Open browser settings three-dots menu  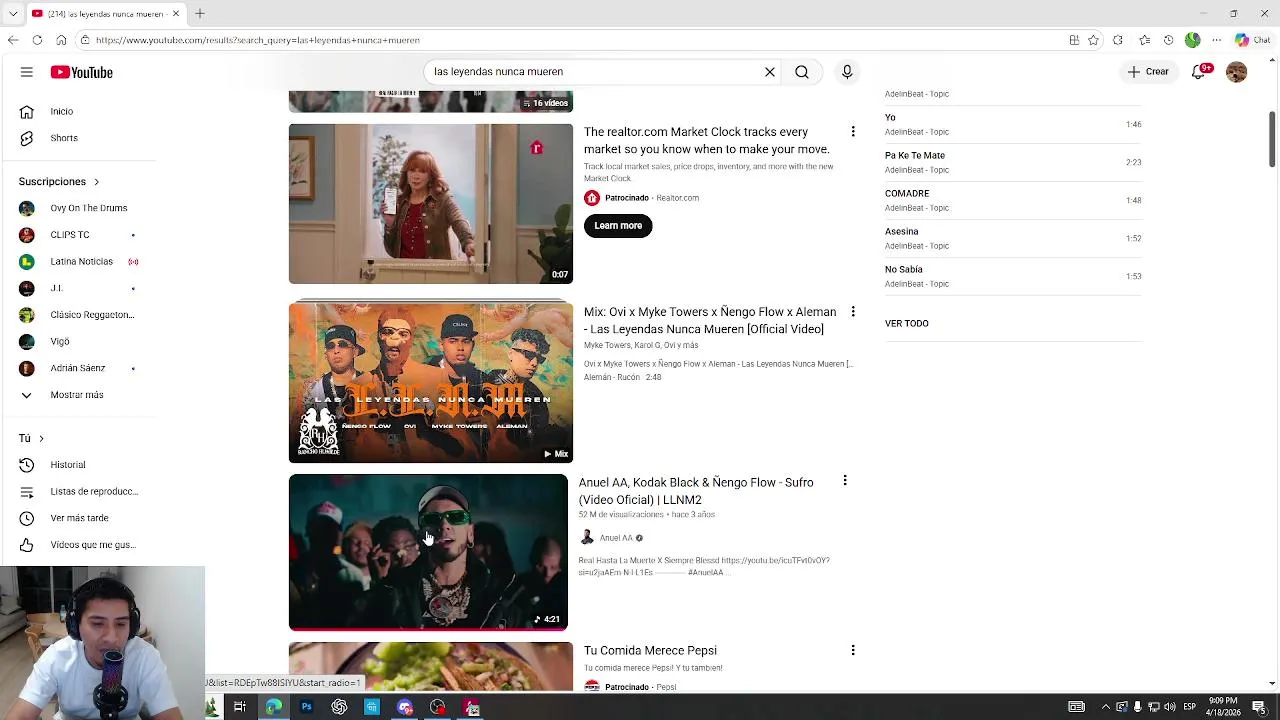[x=1216, y=40]
